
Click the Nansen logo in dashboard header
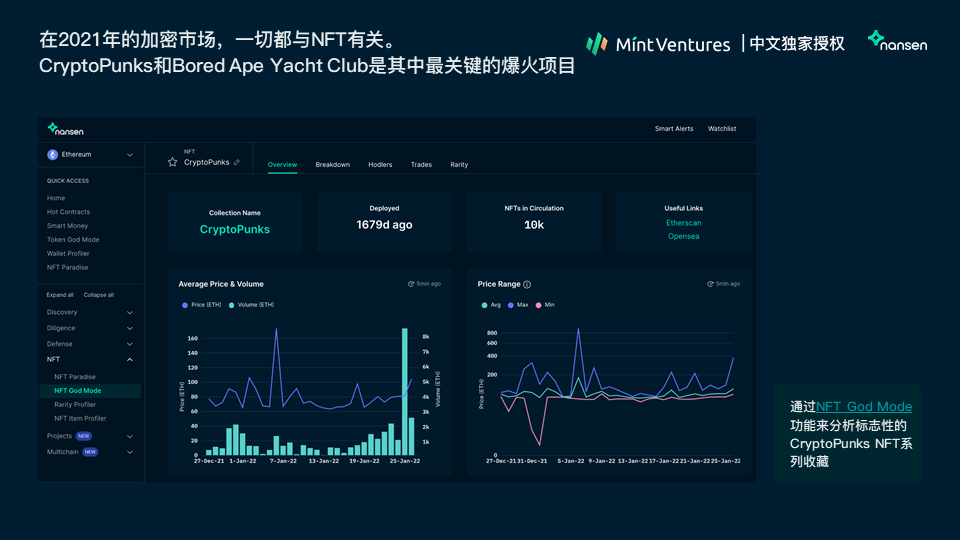click(66, 129)
